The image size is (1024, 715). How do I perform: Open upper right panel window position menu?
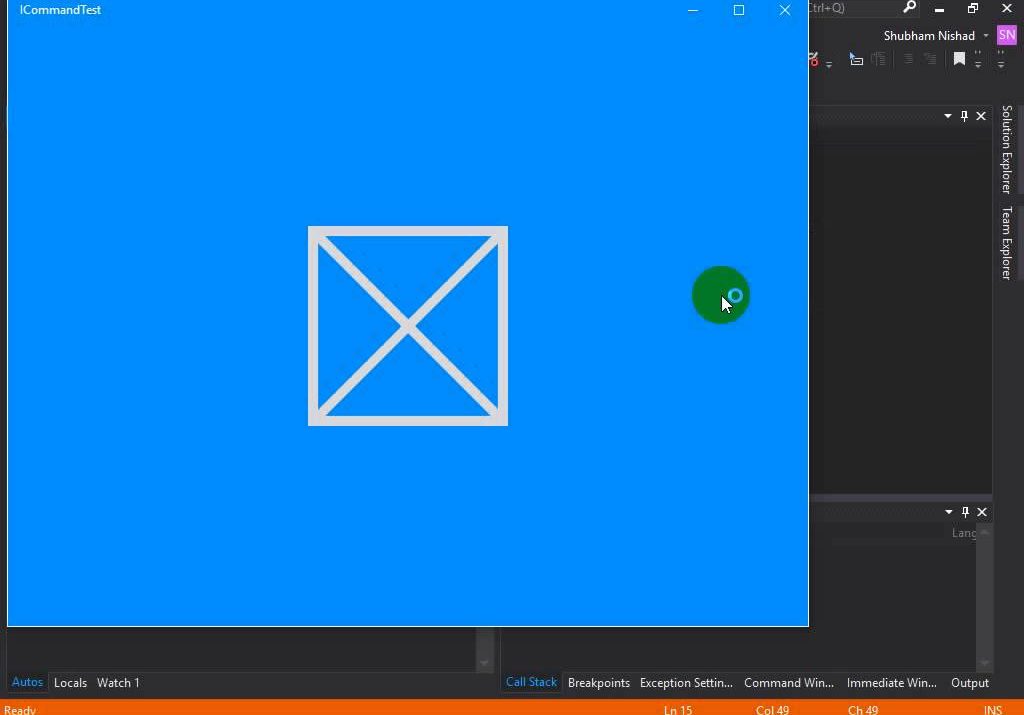coord(948,116)
